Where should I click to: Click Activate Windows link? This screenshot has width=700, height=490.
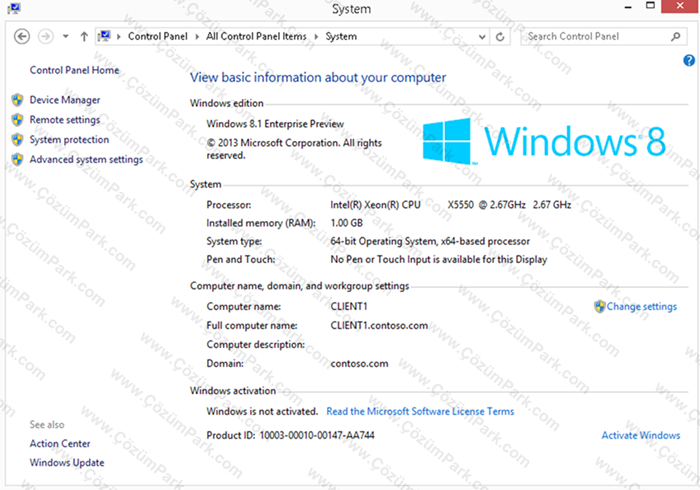641,435
